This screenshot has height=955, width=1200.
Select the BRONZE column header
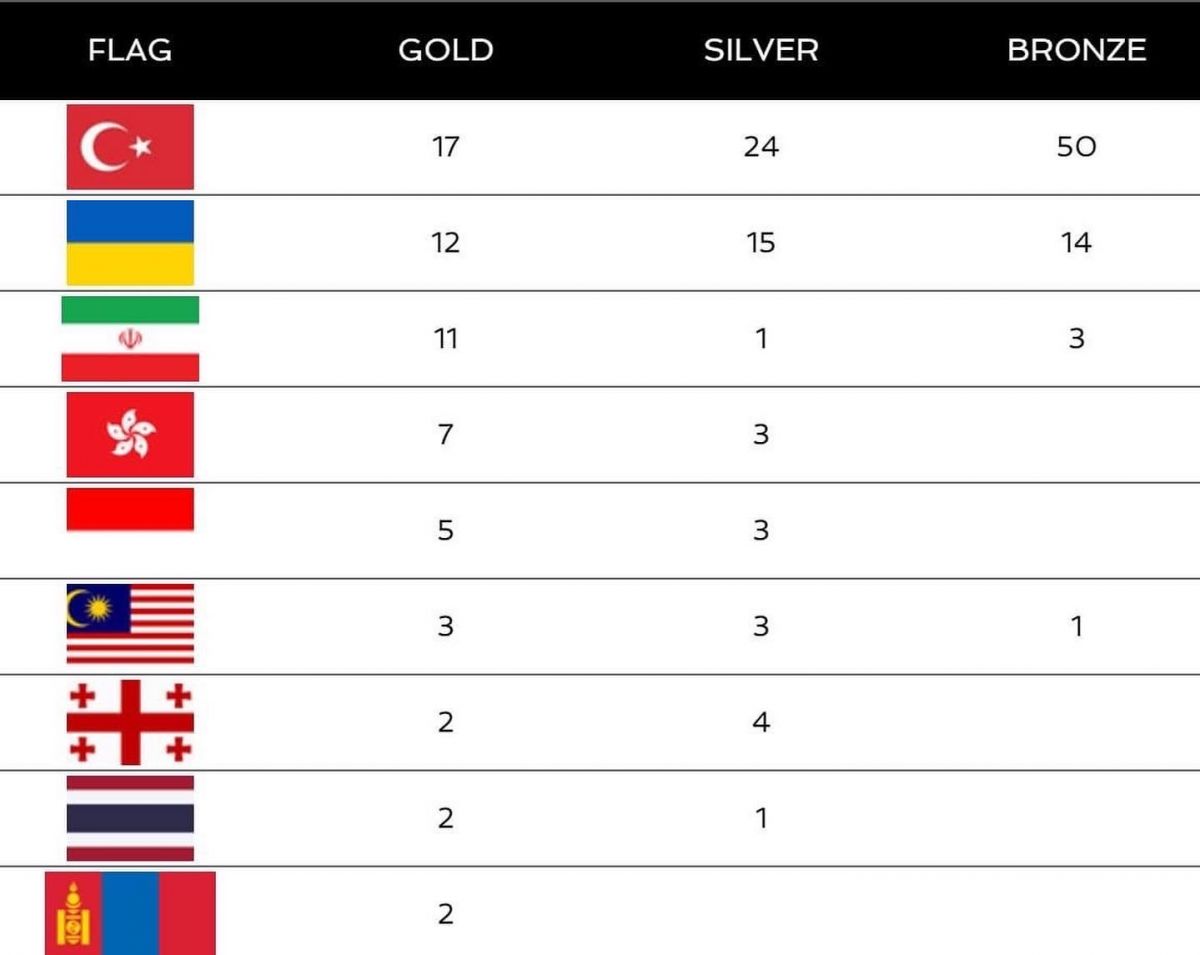coord(1076,50)
